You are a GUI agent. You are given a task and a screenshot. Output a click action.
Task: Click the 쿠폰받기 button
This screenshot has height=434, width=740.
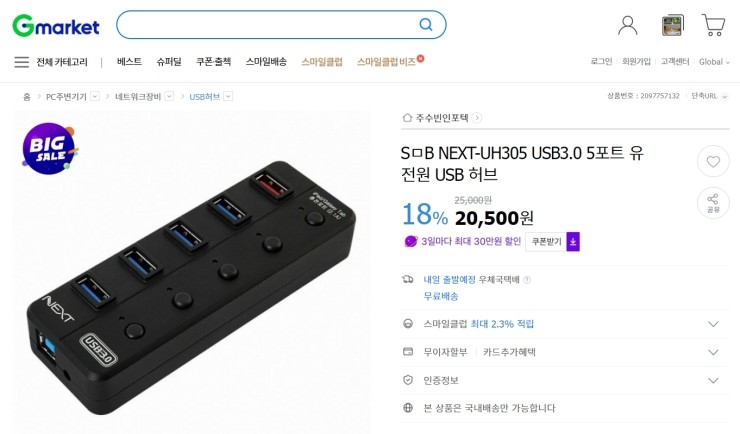point(545,241)
